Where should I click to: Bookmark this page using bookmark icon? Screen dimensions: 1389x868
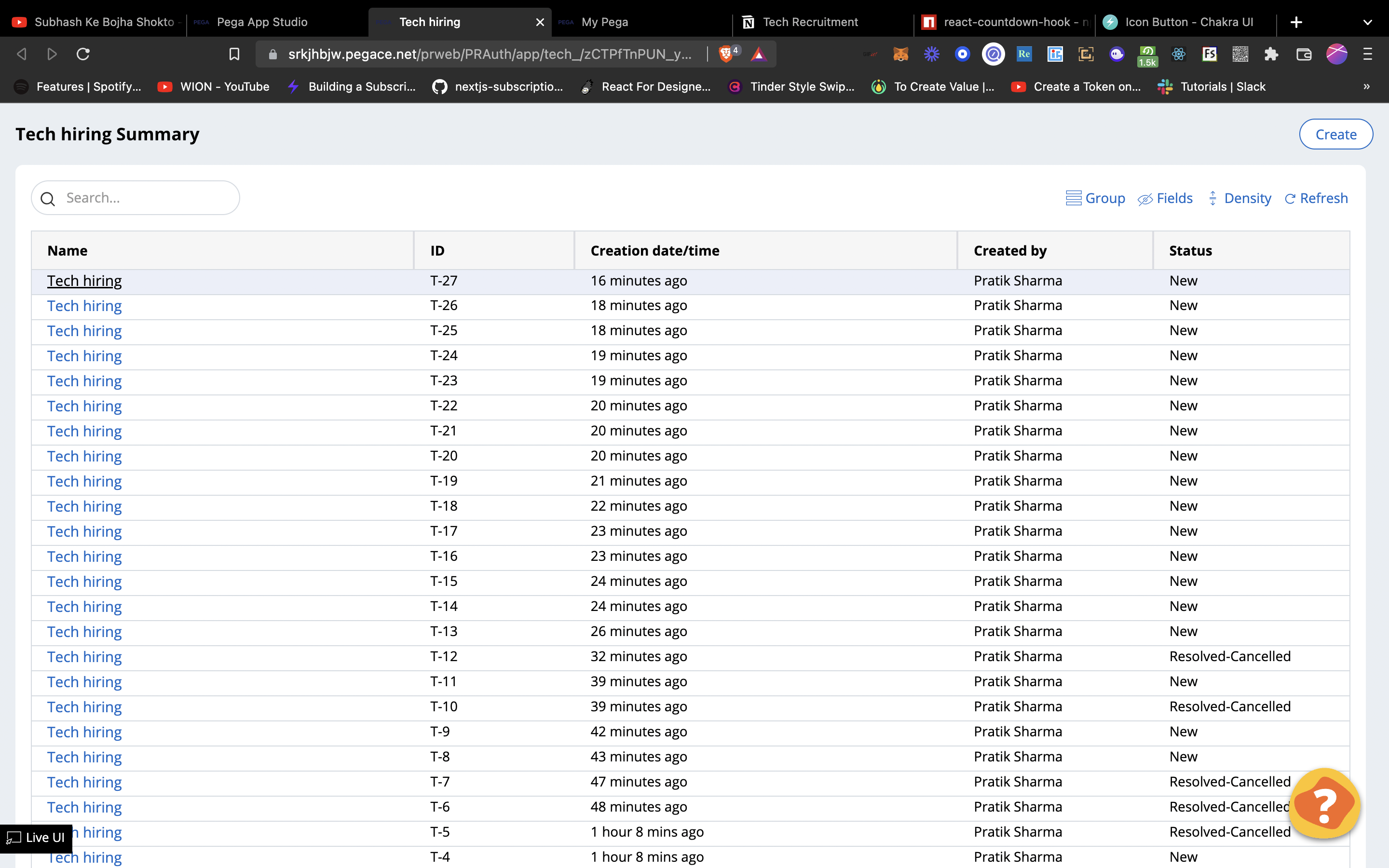coord(234,54)
